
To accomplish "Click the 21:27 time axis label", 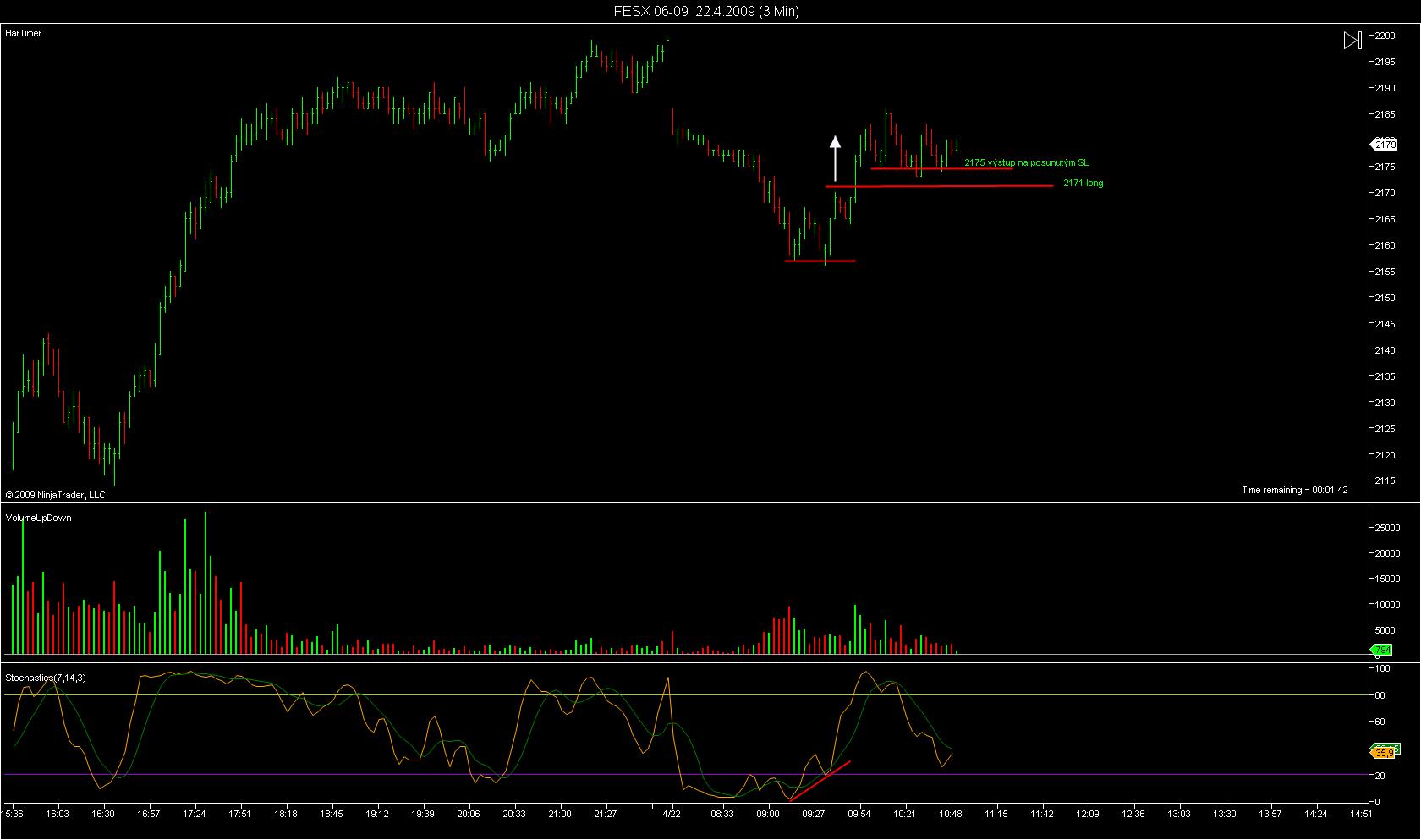I will pyautogui.click(x=606, y=814).
